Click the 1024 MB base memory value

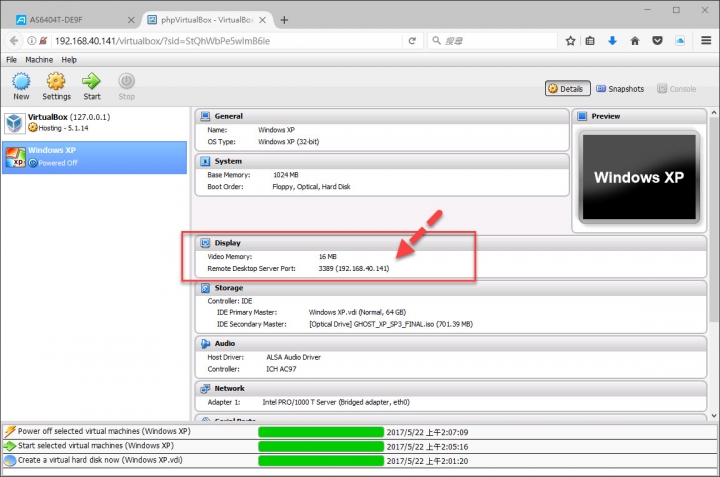[x=286, y=175]
